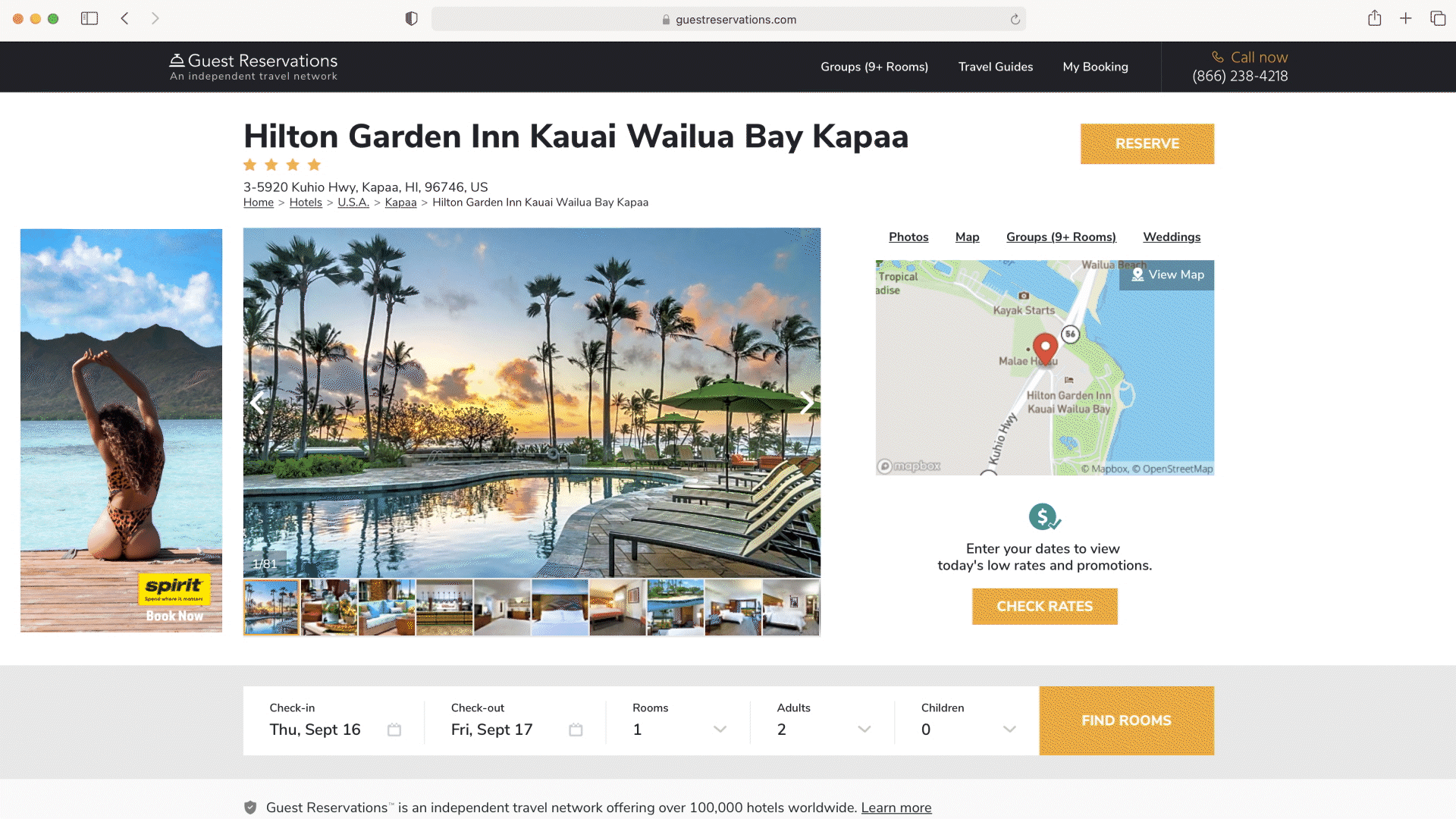Show previous photo with left arrow
This screenshot has height=819, width=1456.
click(x=257, y=403)
